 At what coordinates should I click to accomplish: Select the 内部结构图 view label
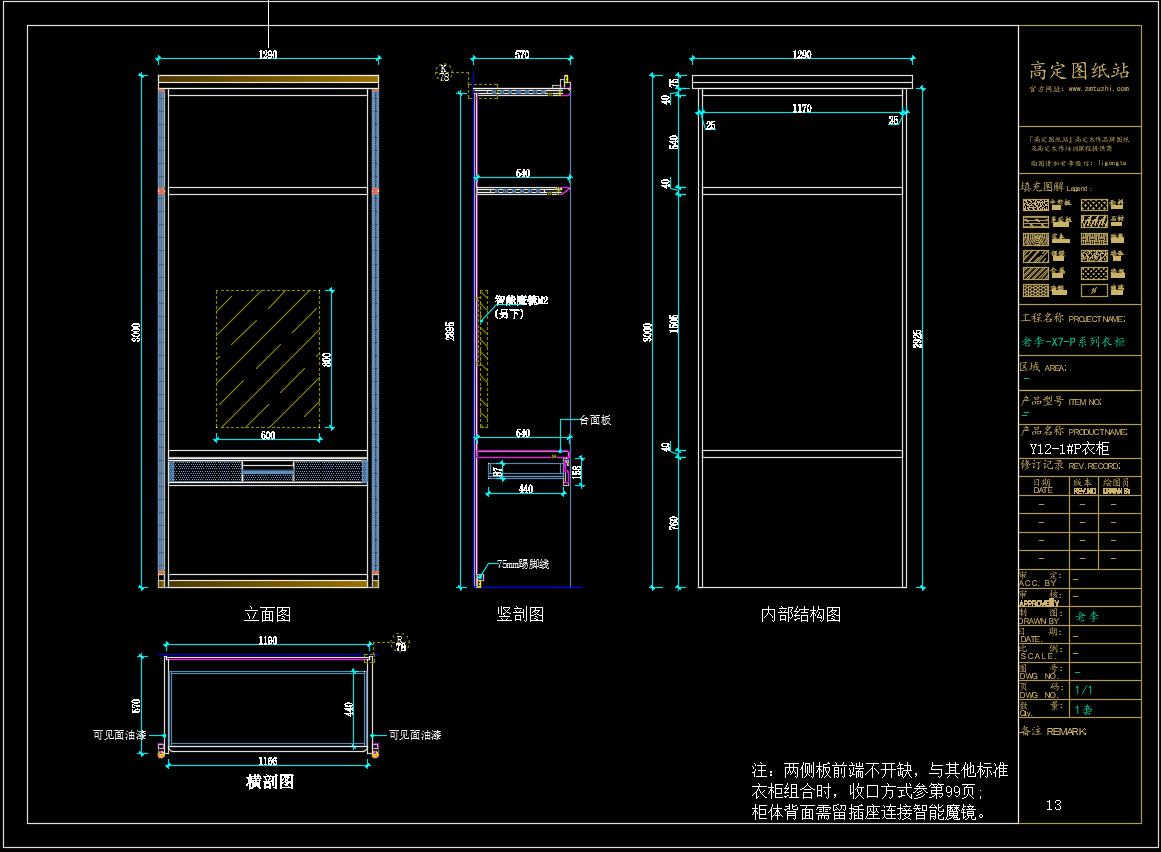tap(801, 614)
